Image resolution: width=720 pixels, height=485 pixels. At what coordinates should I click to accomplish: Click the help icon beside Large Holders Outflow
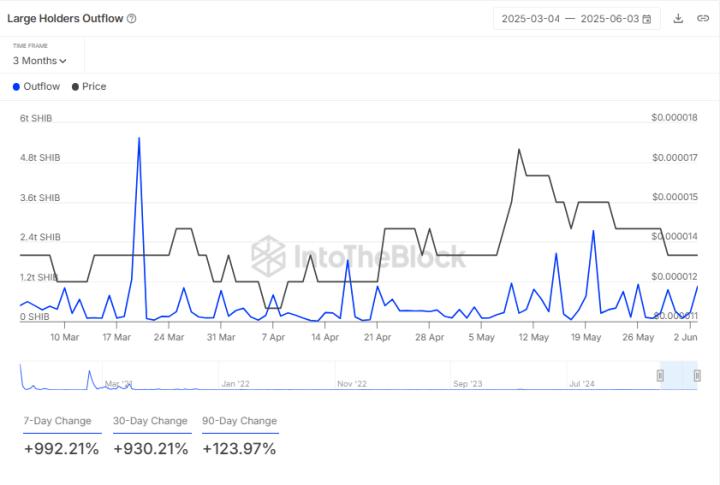coord(132,18)
